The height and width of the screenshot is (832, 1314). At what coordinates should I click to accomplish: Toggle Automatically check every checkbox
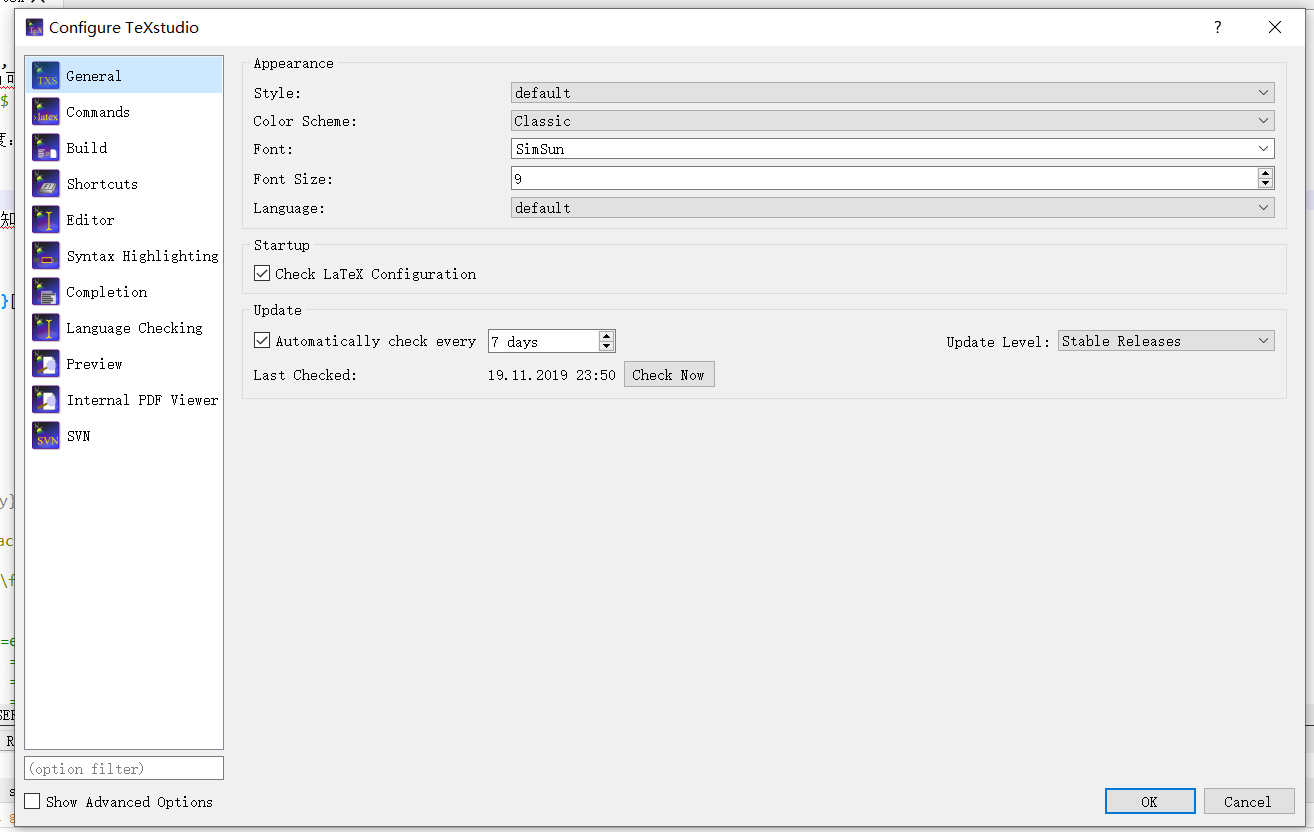pyautogui.click(x=262, y=341)
